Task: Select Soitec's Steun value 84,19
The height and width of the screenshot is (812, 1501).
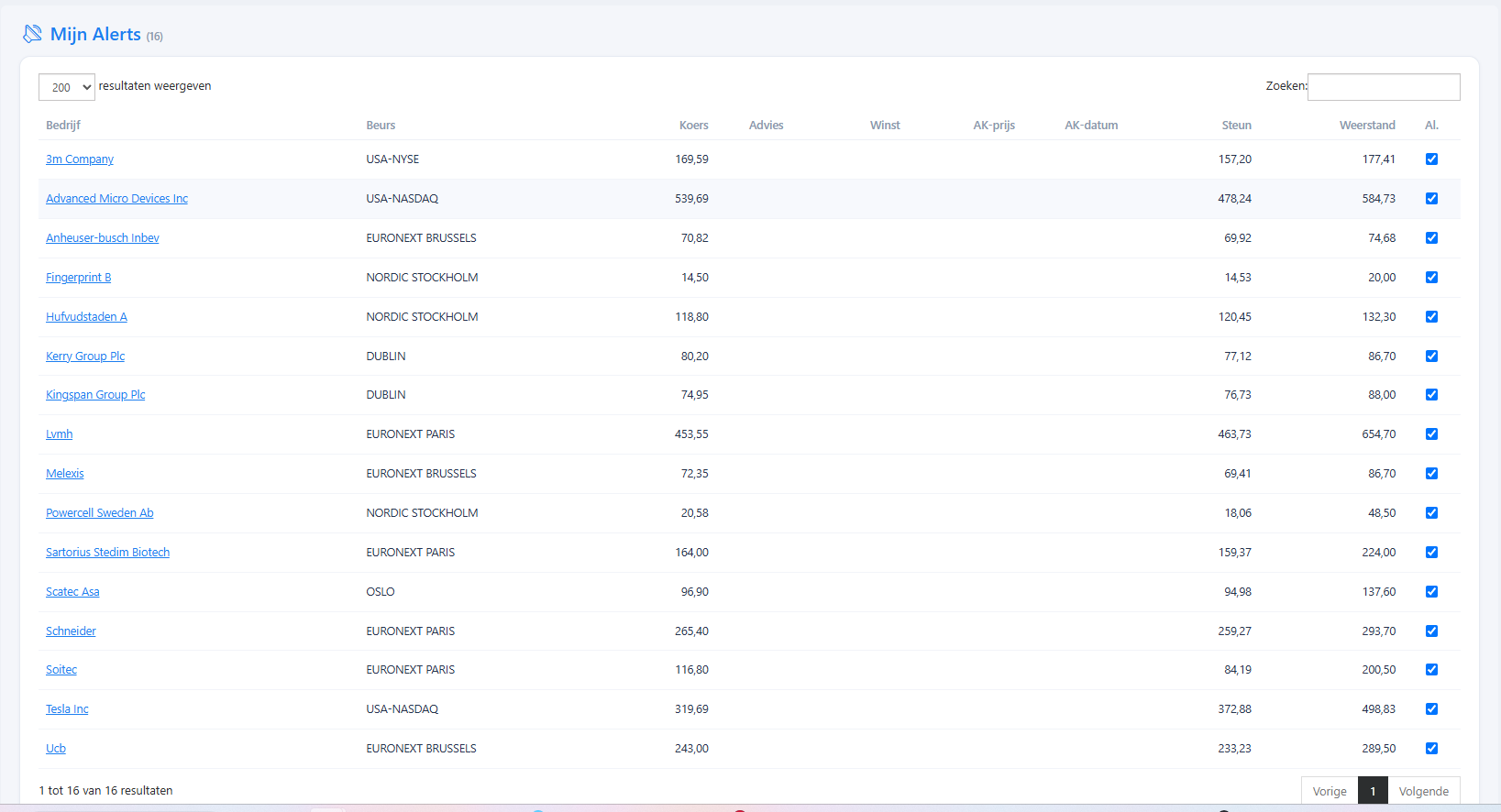Action: pyautogui.click(x=1238, y=670)
